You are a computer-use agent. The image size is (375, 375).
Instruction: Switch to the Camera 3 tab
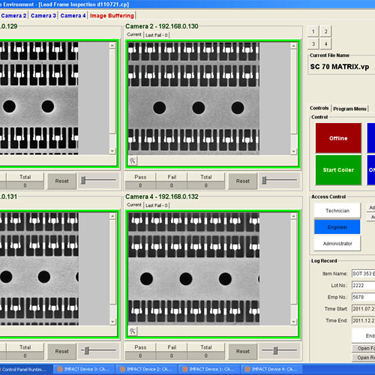pos(43,16)
